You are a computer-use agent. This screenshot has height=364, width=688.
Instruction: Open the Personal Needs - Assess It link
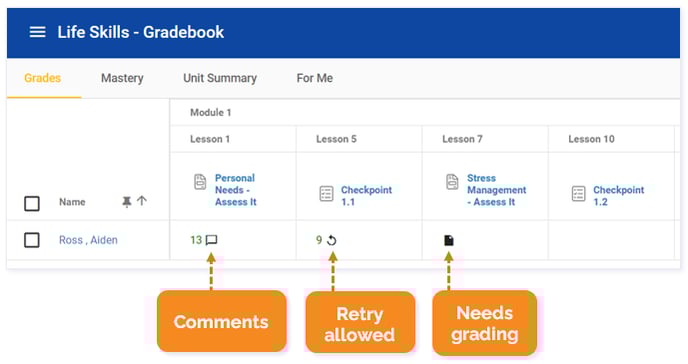[x=236, y=190]
